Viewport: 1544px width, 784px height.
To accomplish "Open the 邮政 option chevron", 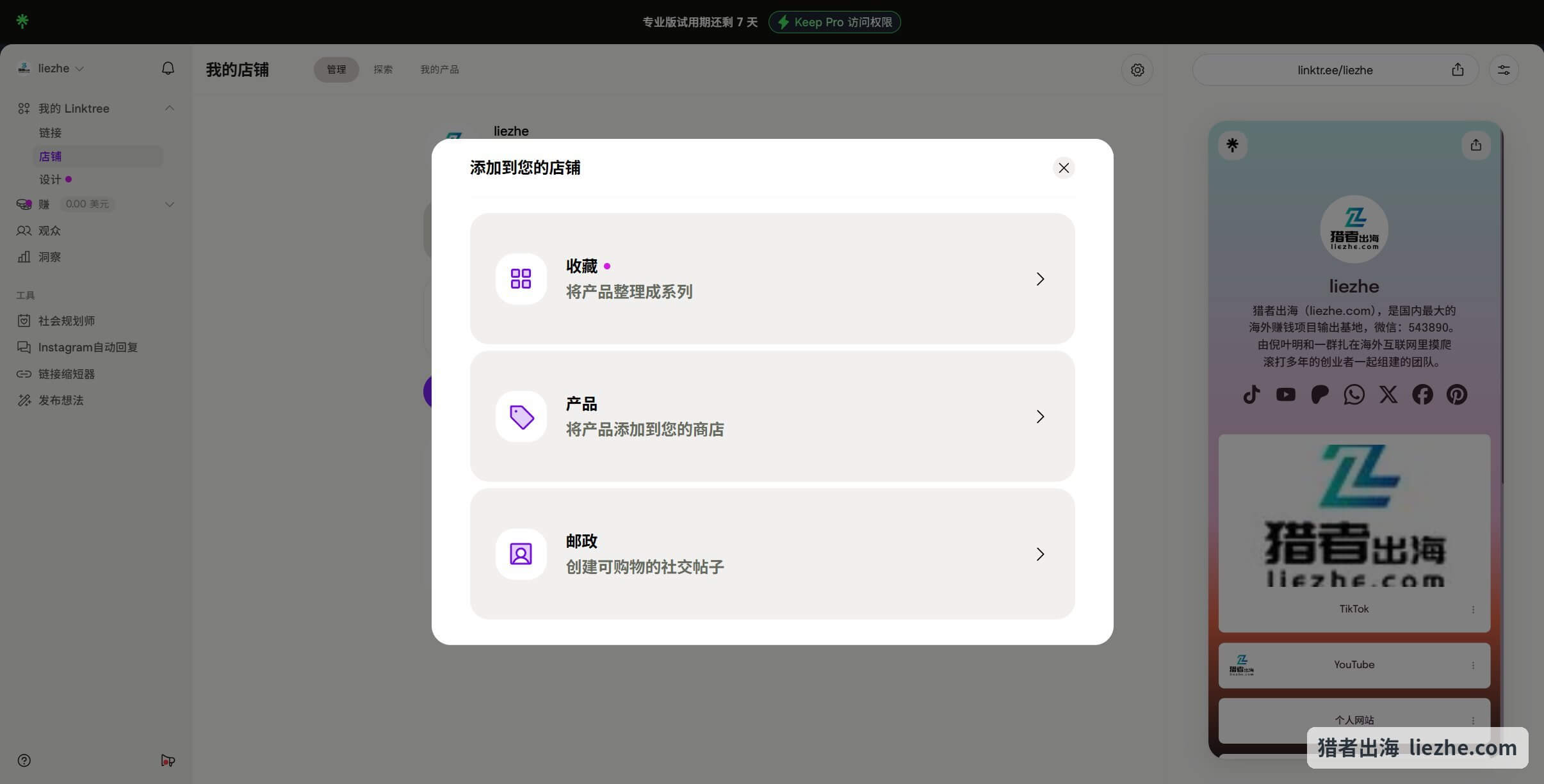I will pyautogui.click(x=1040, y=554).
